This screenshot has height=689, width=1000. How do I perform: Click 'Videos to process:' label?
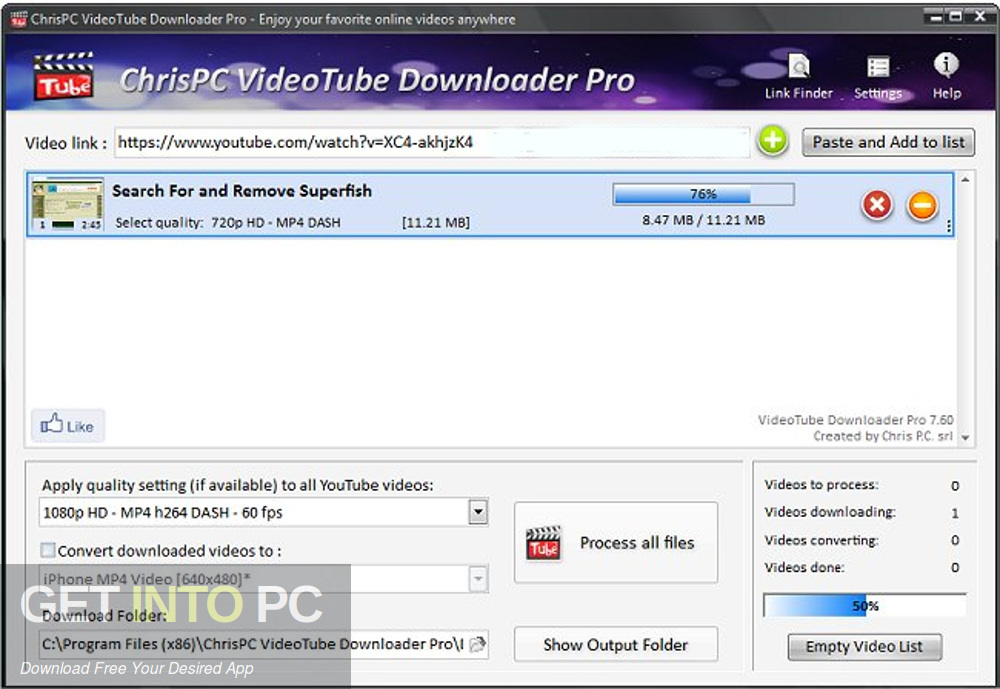click(821, 485)
